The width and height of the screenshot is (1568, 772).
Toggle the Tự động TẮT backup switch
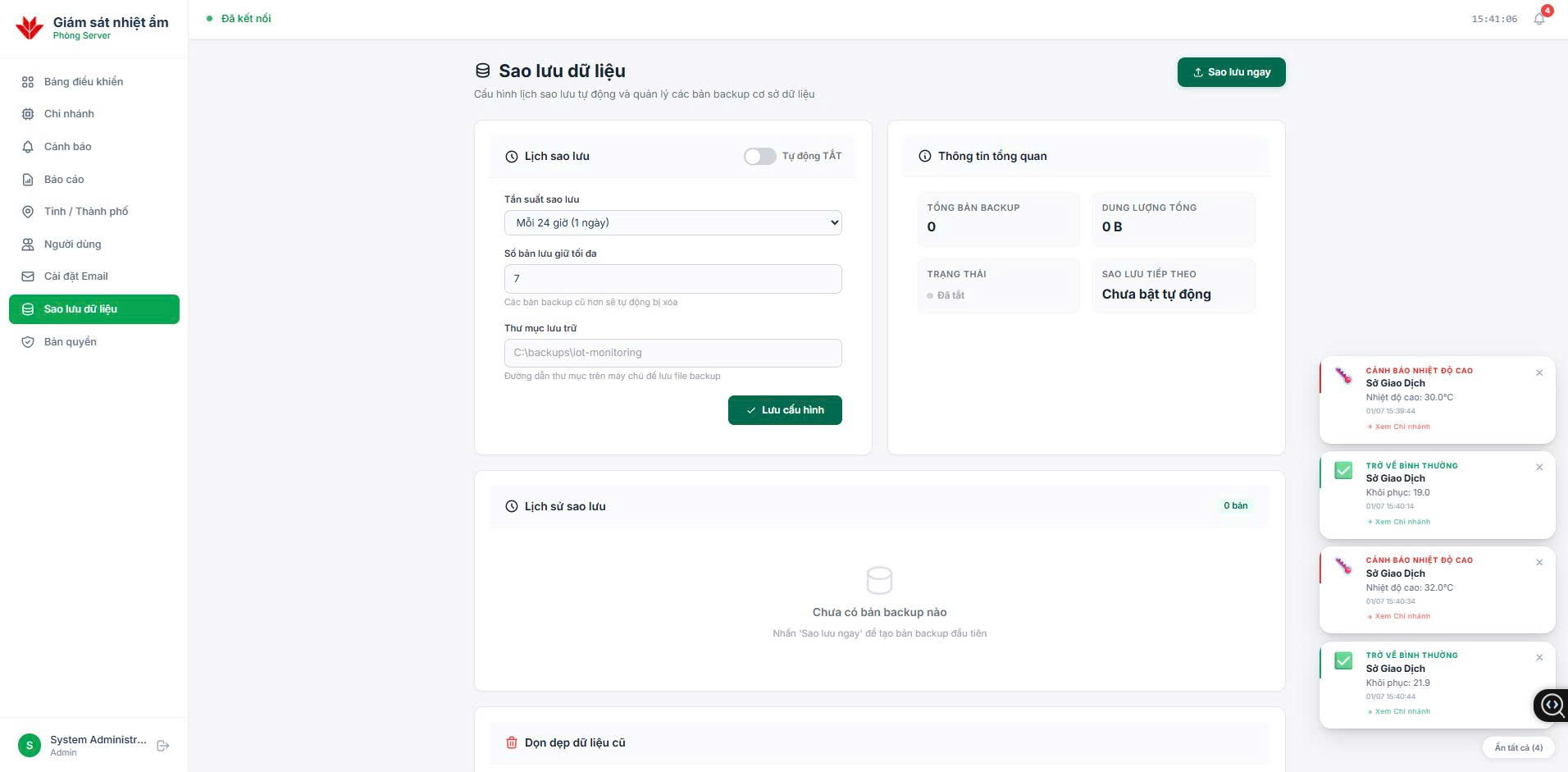tap(759, 156)
